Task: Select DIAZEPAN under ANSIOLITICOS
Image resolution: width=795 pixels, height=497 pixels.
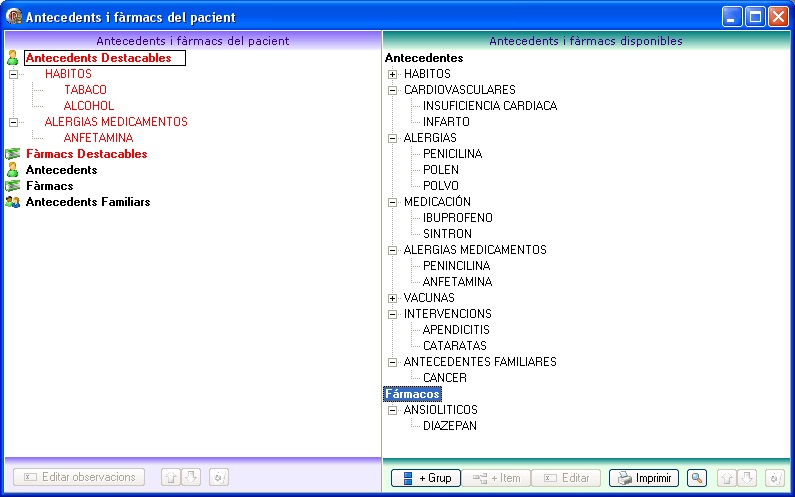Action: pyautogui.click(x=450, y=425)
